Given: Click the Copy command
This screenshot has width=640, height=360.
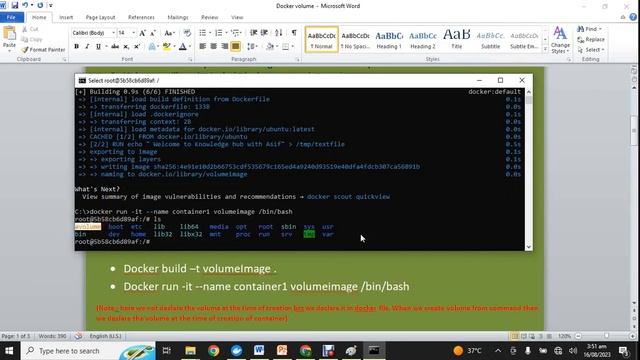Looking at the screenshot, I should click(x=32, y=39).
